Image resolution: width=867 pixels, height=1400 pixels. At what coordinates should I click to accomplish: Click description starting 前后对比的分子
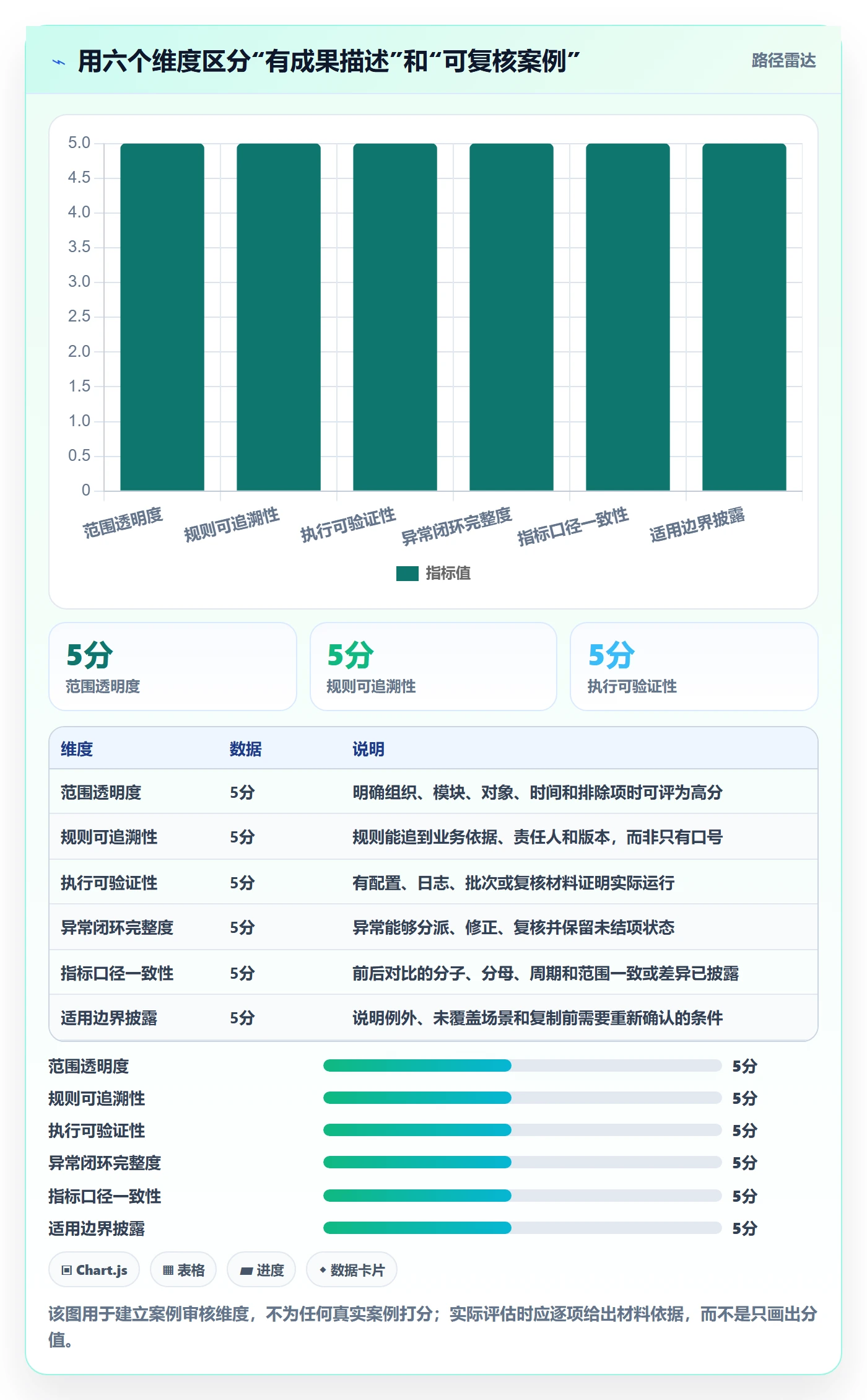(x=546, y=973)
